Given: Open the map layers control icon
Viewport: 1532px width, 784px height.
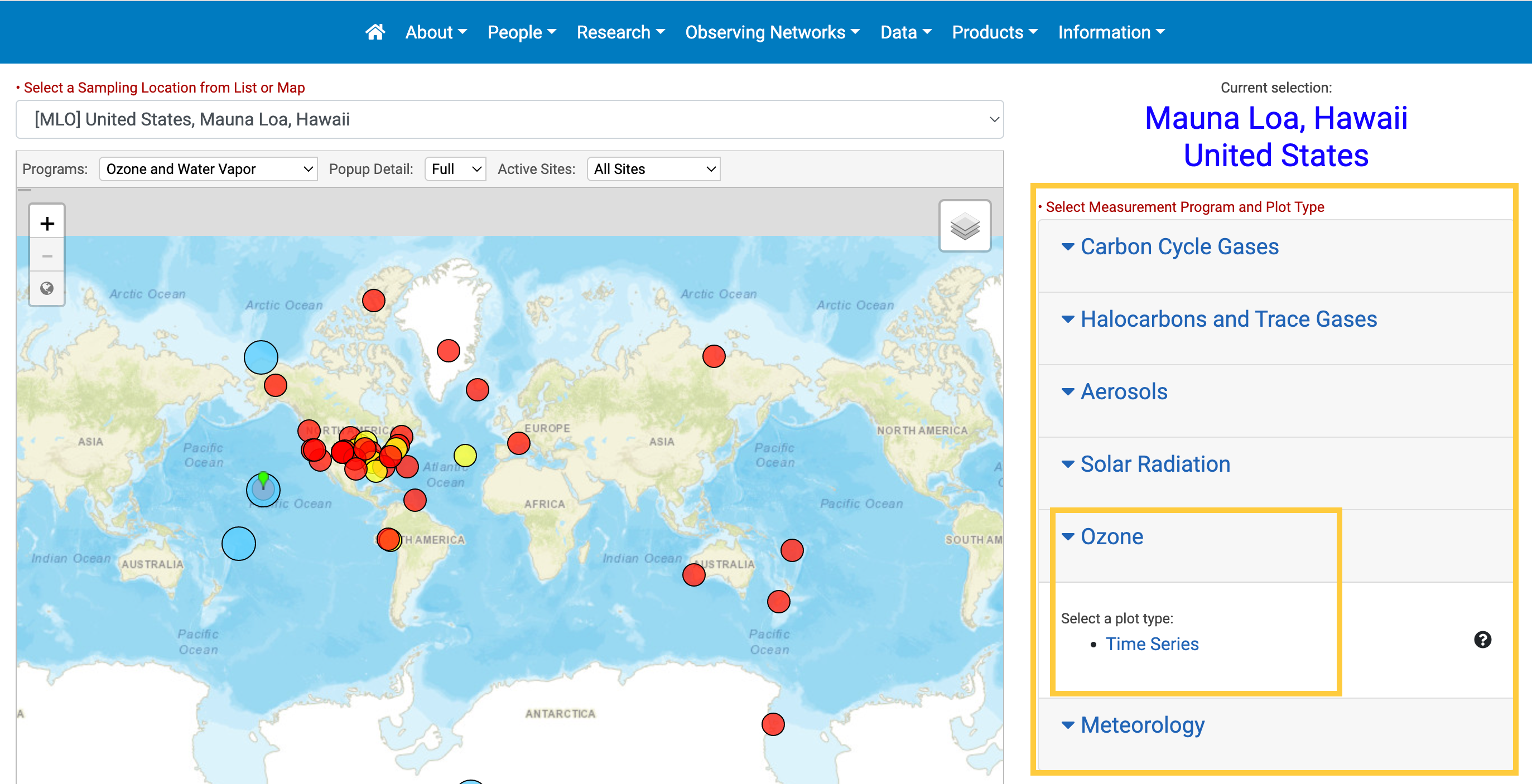Looking at the screenshot, I should coord(964,226).
